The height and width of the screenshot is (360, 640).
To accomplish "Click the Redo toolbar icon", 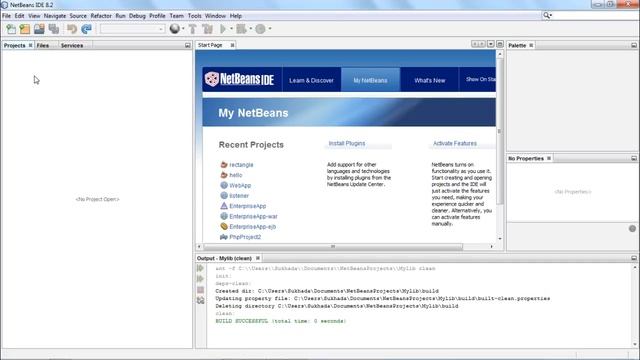I will point(87,29).
